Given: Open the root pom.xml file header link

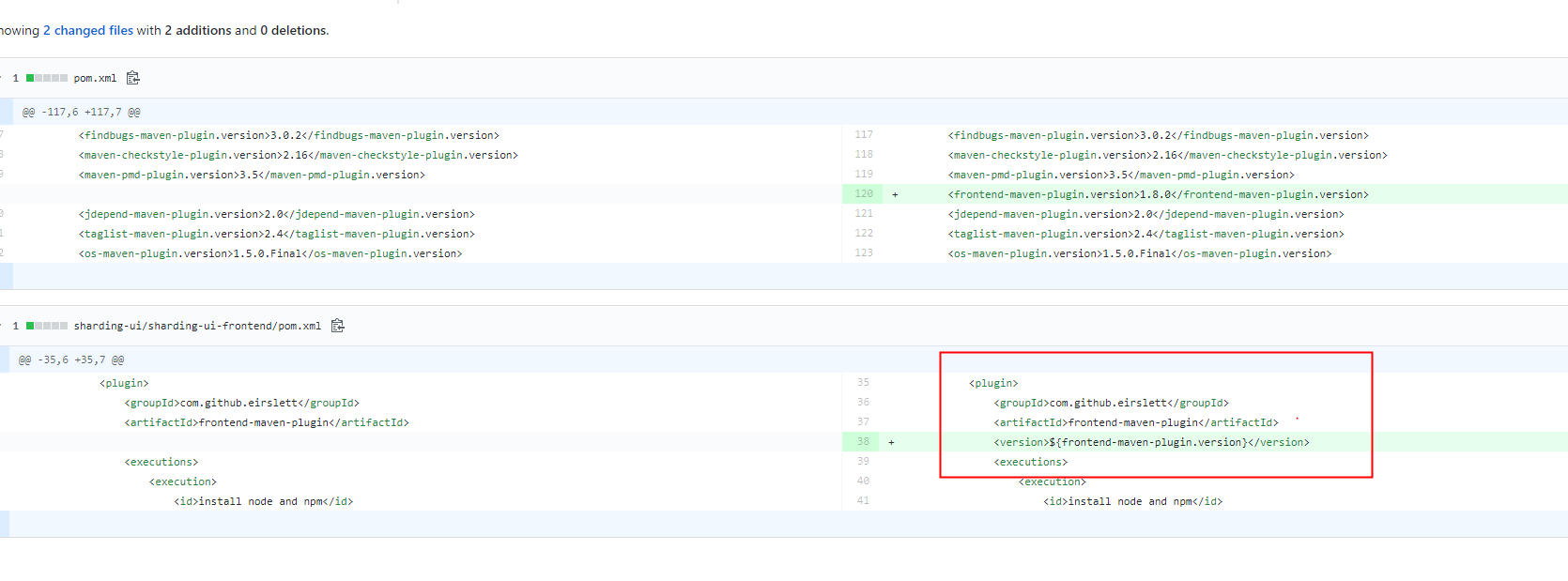Looking at the screenshot, I should click(95, 78).
